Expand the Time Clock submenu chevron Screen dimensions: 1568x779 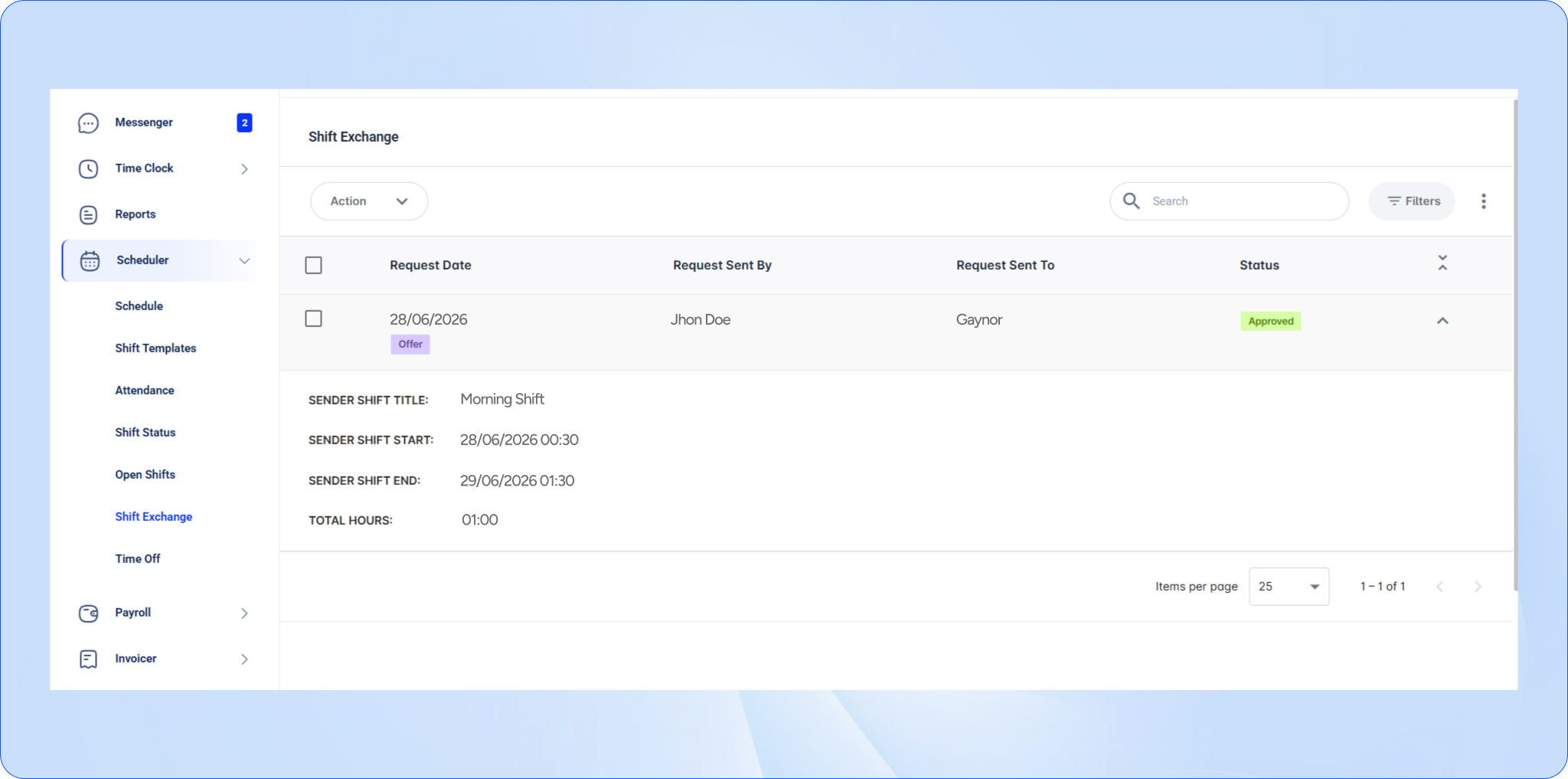point(244,169)
